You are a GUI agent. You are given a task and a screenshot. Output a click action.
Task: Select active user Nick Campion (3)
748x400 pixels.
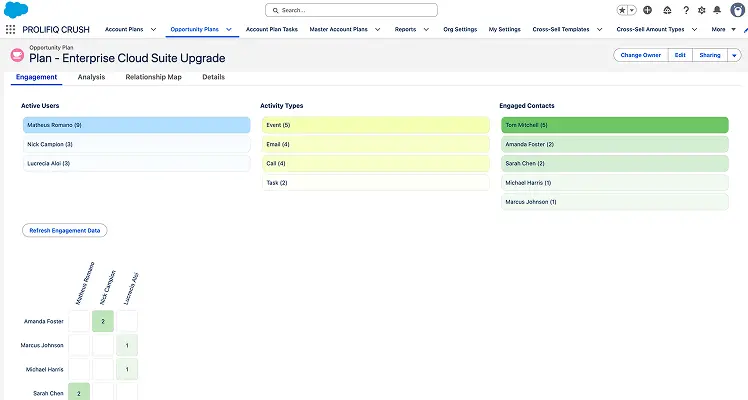[x=136, y=144]
